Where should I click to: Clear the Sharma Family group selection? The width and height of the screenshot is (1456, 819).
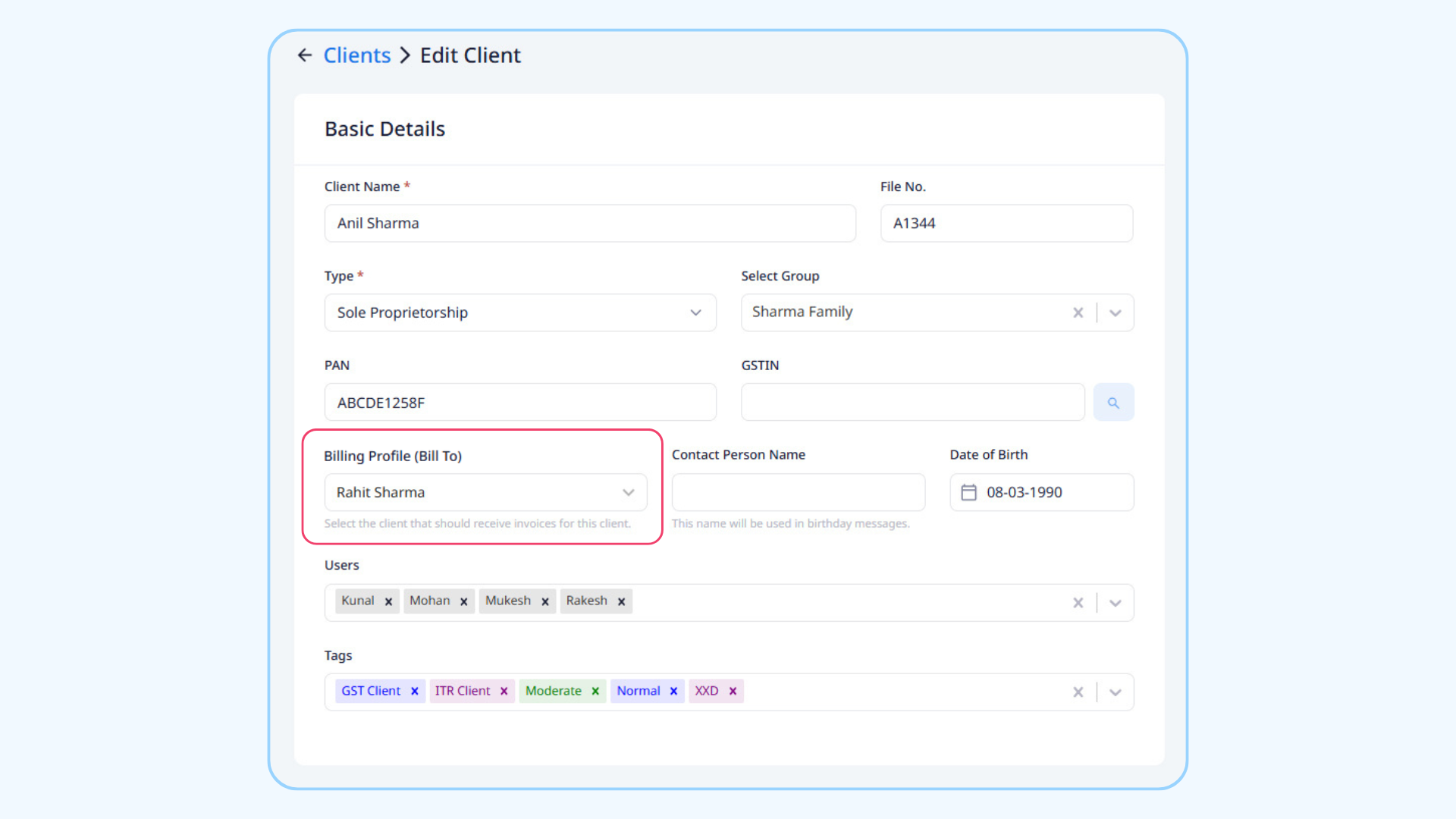1078,312
